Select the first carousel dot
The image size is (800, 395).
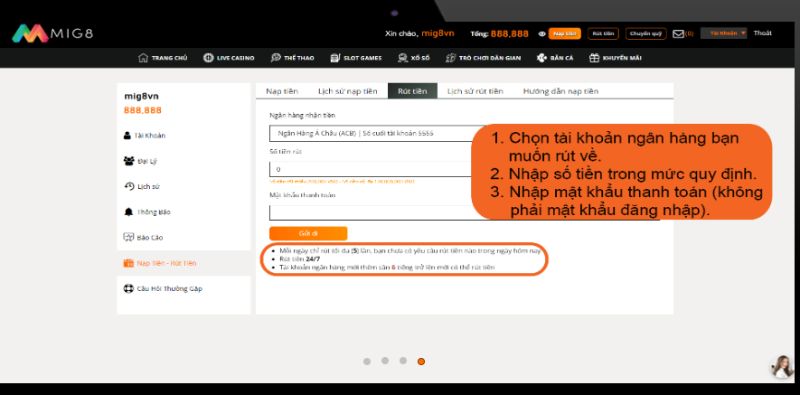[x=367, y=361]
